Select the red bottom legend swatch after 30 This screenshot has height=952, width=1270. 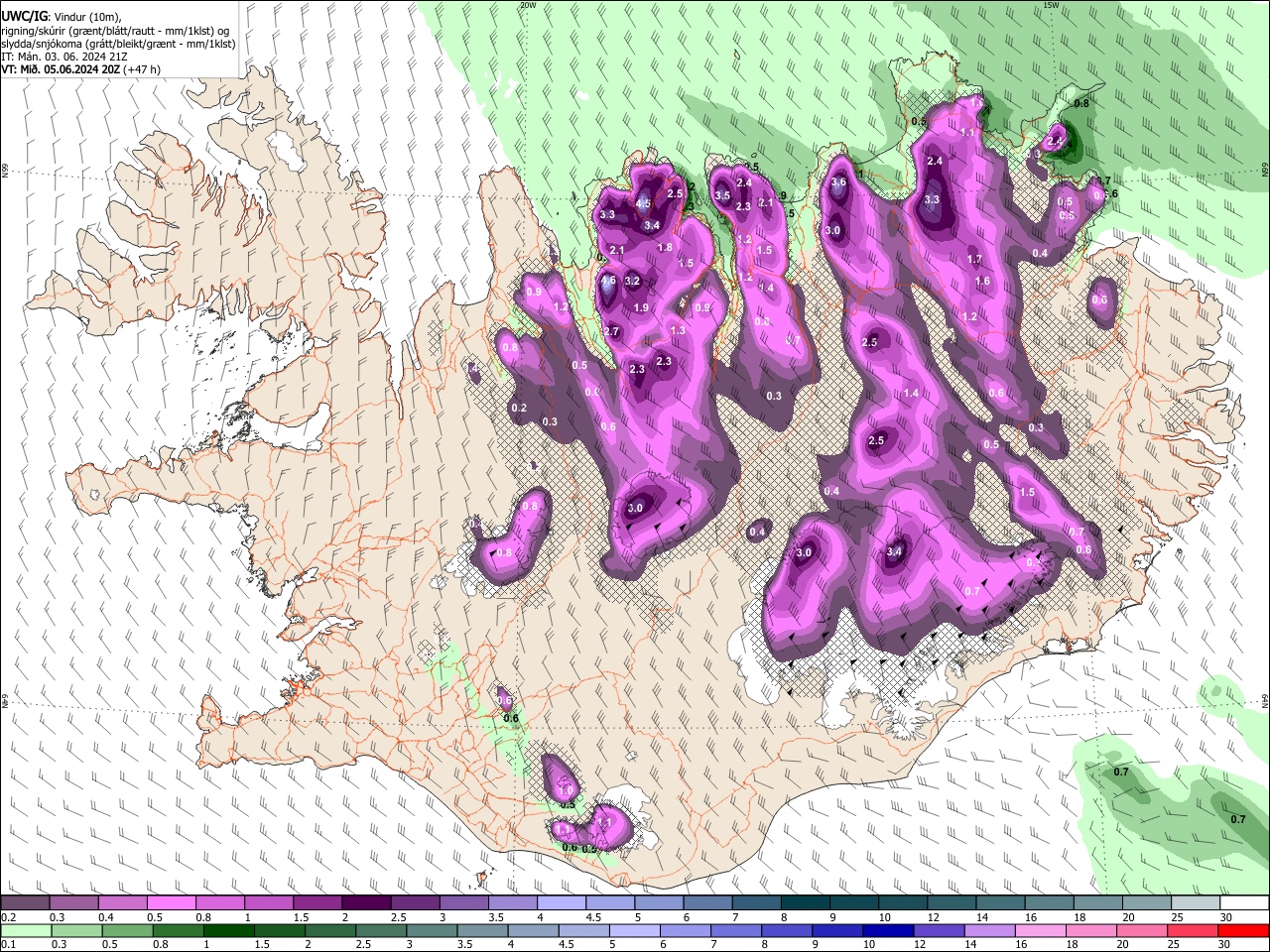1244,930
